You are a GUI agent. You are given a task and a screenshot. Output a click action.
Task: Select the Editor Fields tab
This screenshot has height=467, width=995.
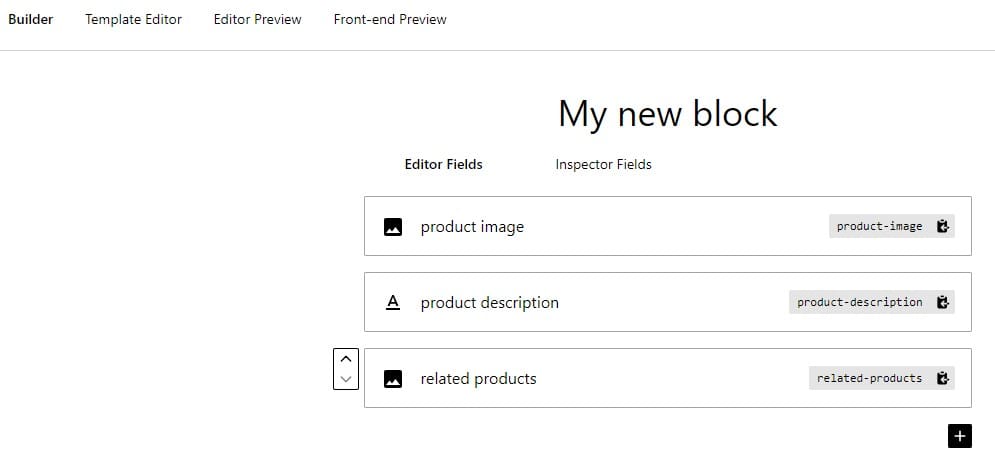pyautogui.click(x=444, y=164)
